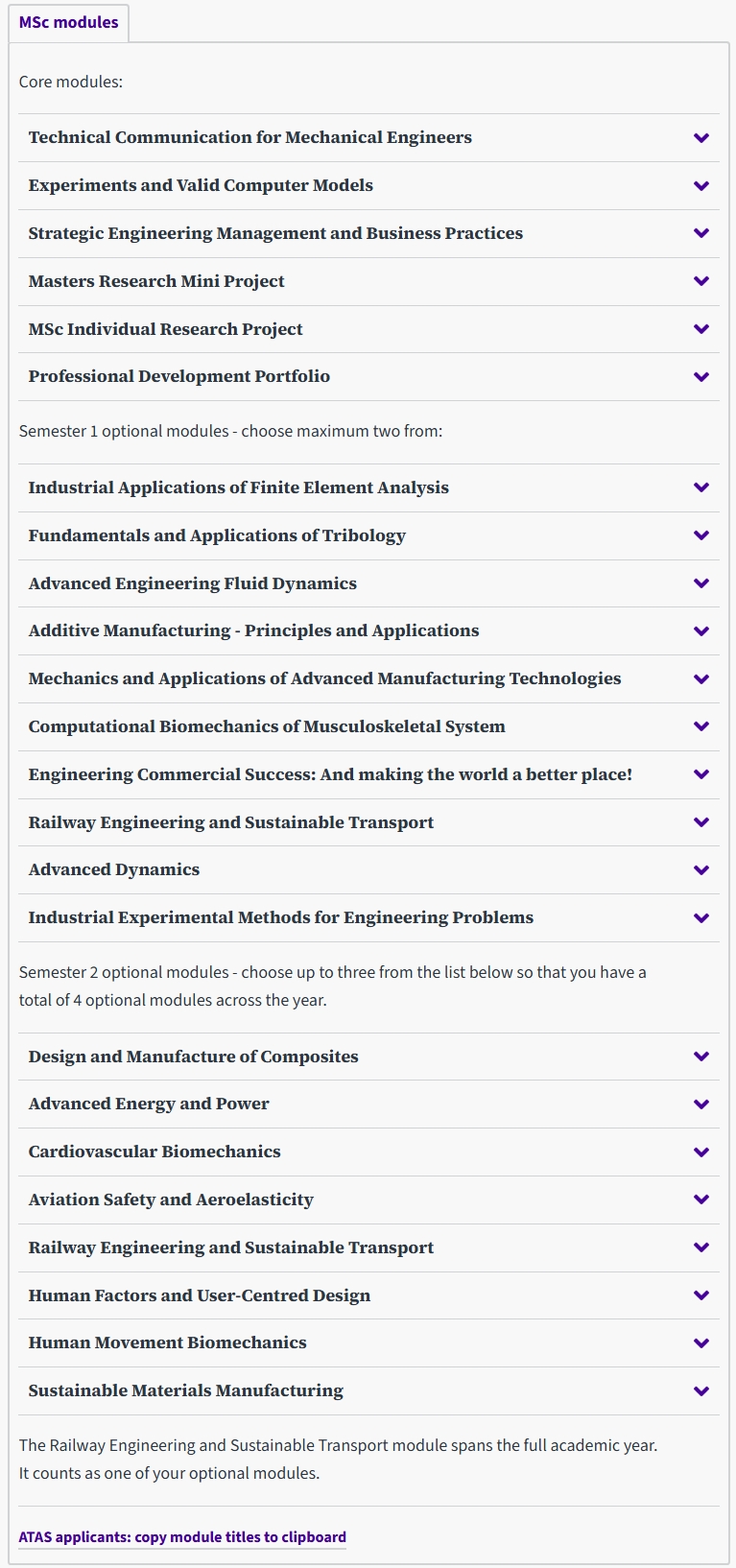Click chevron icon for Advanced Engineering Fluid Dynamics
The width and height of the screenshot is (736, 1568).
pos(701,583)
